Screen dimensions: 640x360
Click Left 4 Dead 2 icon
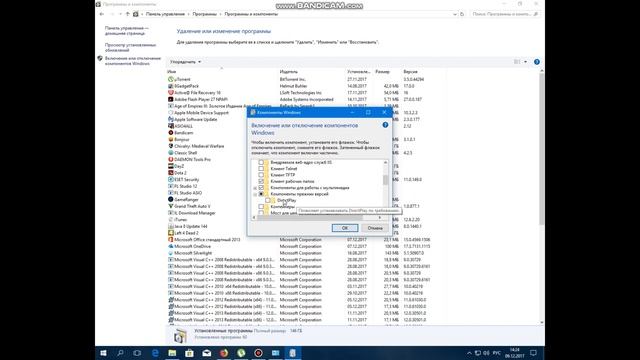pos(171,233)
